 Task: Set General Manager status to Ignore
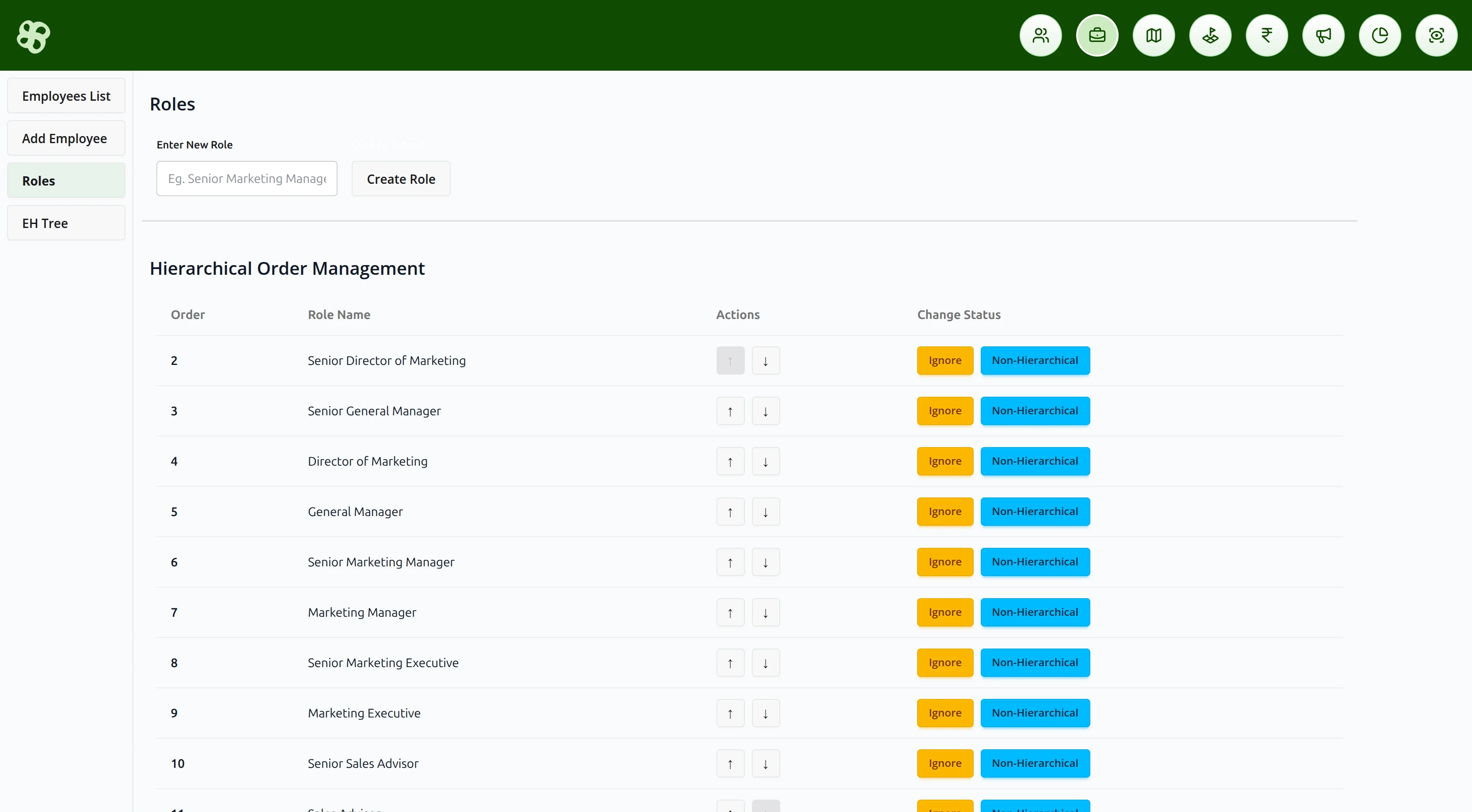coord(944,512)
